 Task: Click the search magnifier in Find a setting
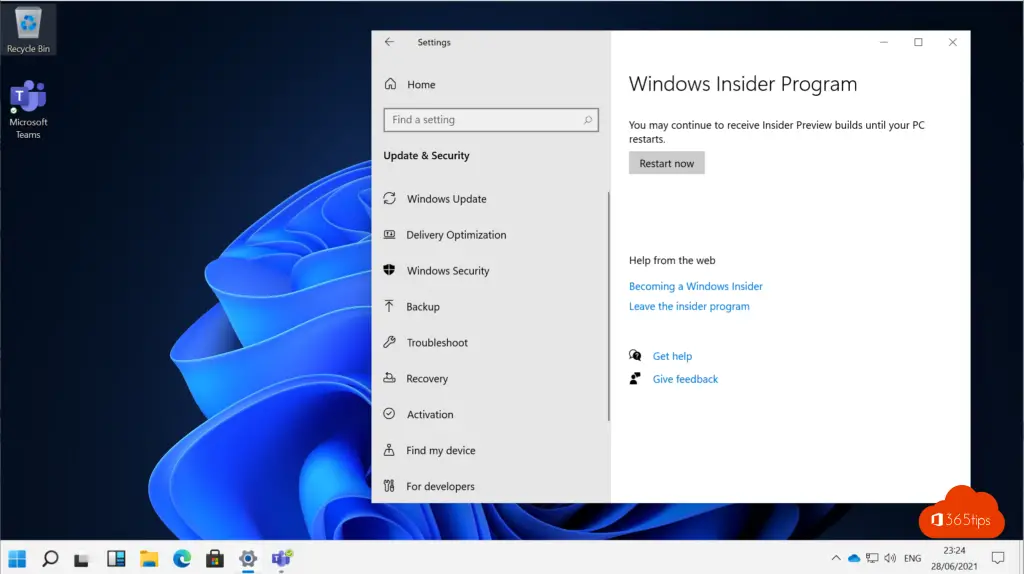click(x=587, y=120)
